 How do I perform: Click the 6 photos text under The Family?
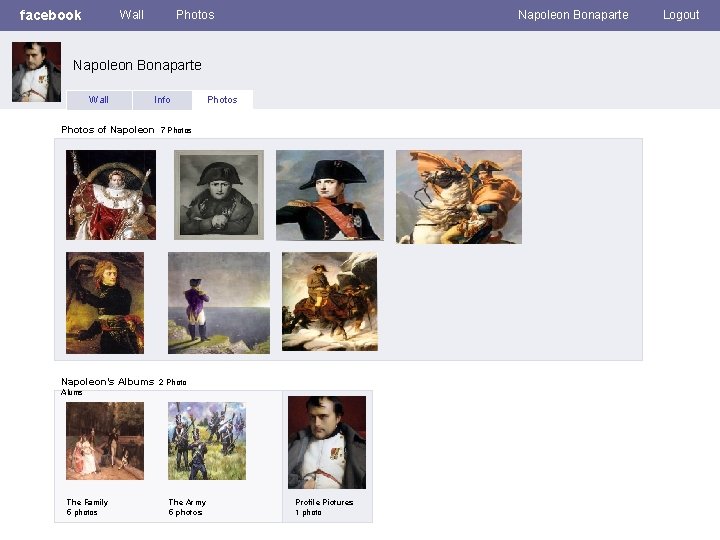[x=82, y=512]
